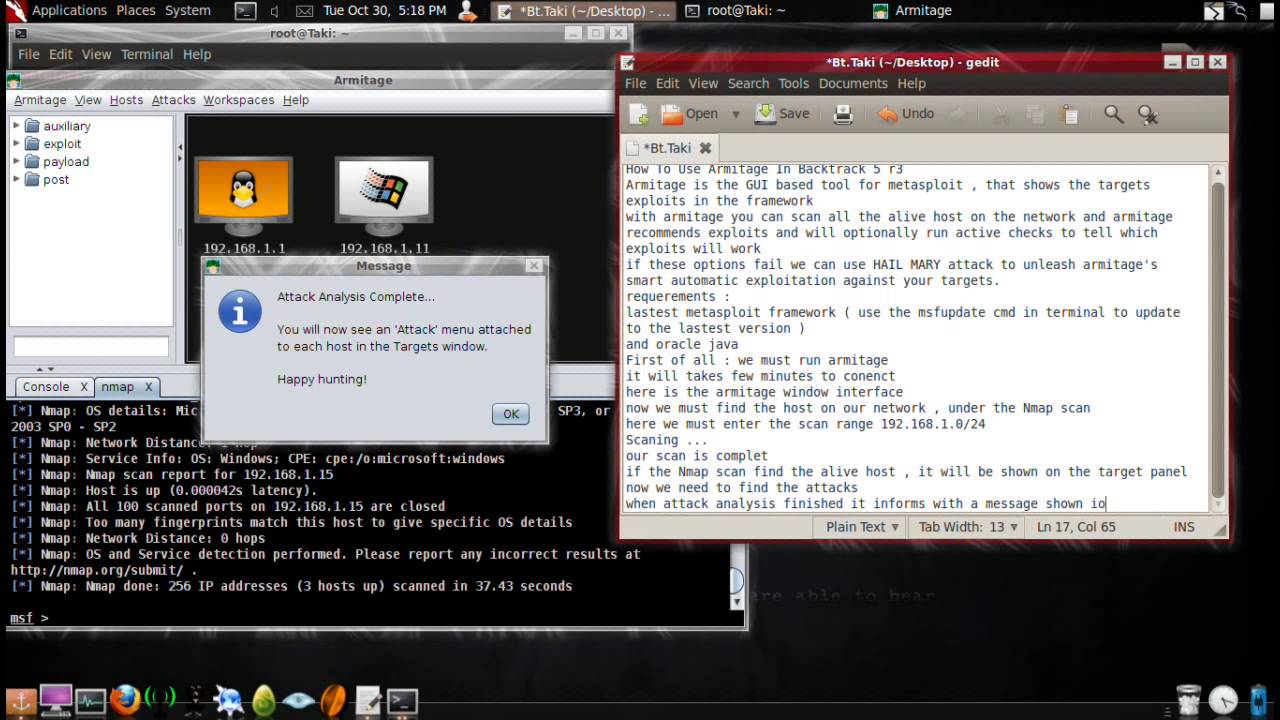This screenshot has width=1280, height=720.
Task: Open gedit Help menu
Action: click(911, 84)
